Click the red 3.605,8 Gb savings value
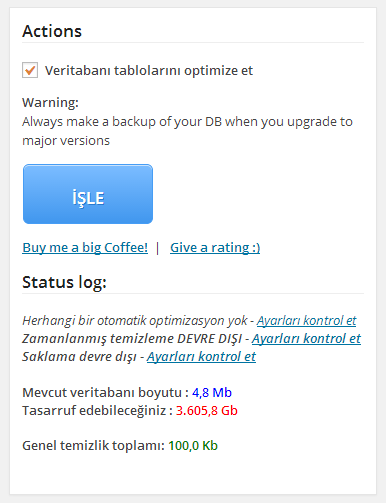 click(x=207, y=410)
